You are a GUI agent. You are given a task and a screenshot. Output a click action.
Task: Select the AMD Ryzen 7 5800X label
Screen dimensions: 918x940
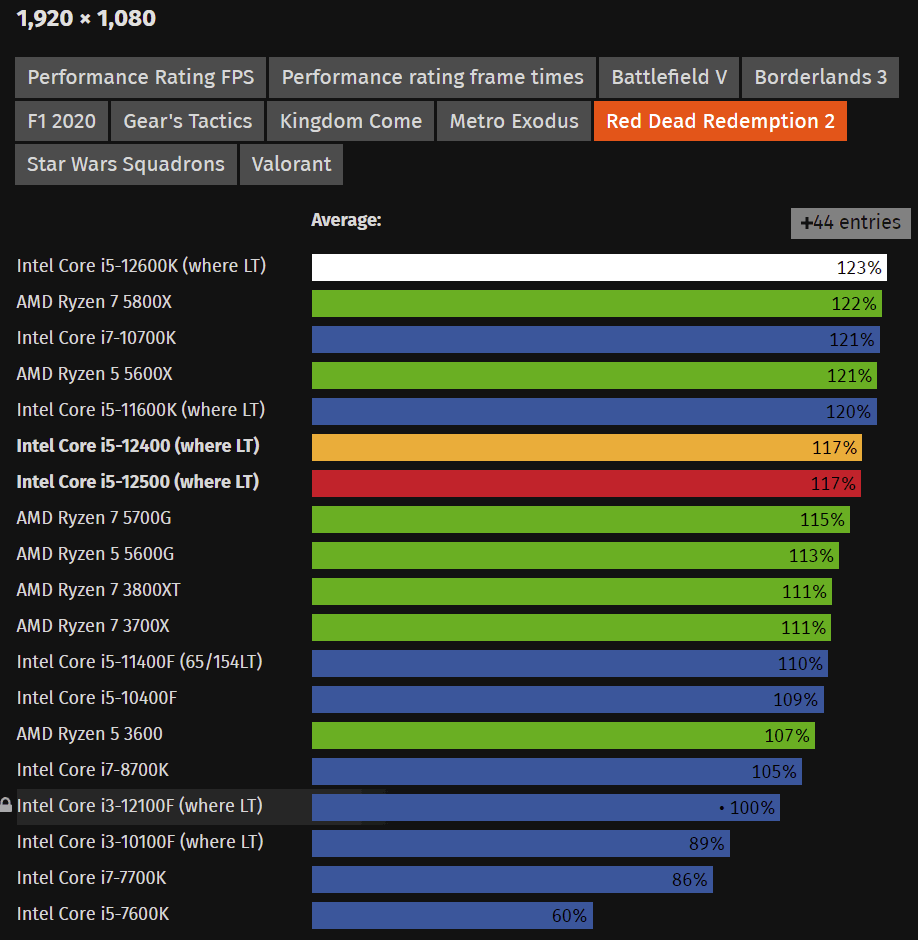coord(94,302)
